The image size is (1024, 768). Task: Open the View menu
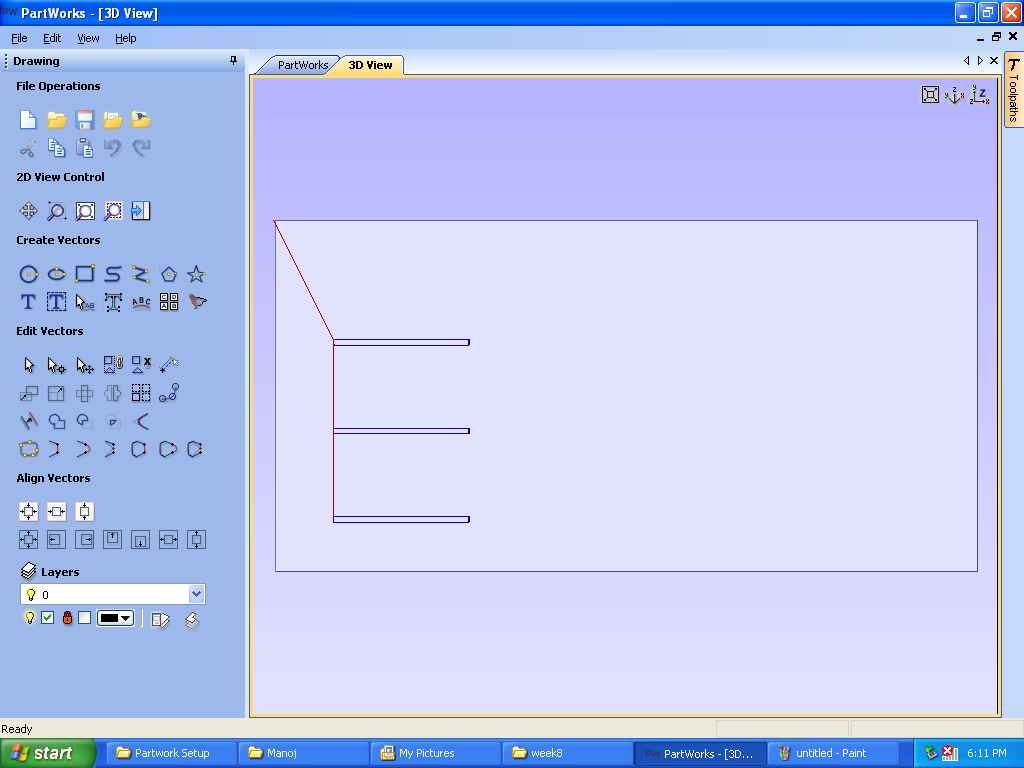tap(88, 38)
